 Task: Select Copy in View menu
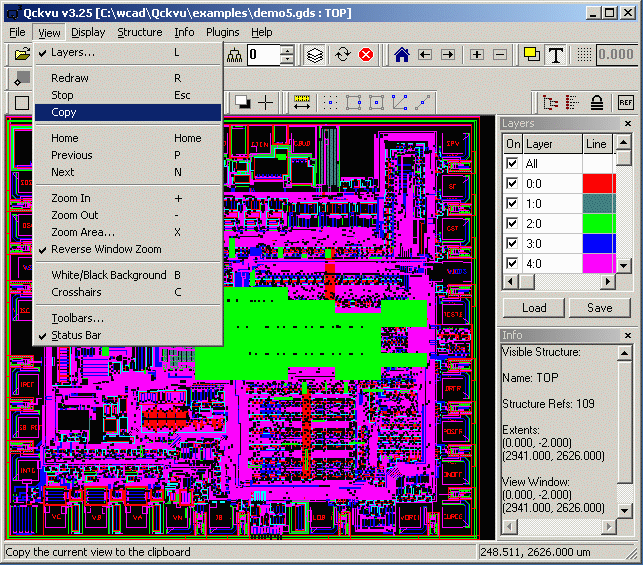click(x=128, y=112)
